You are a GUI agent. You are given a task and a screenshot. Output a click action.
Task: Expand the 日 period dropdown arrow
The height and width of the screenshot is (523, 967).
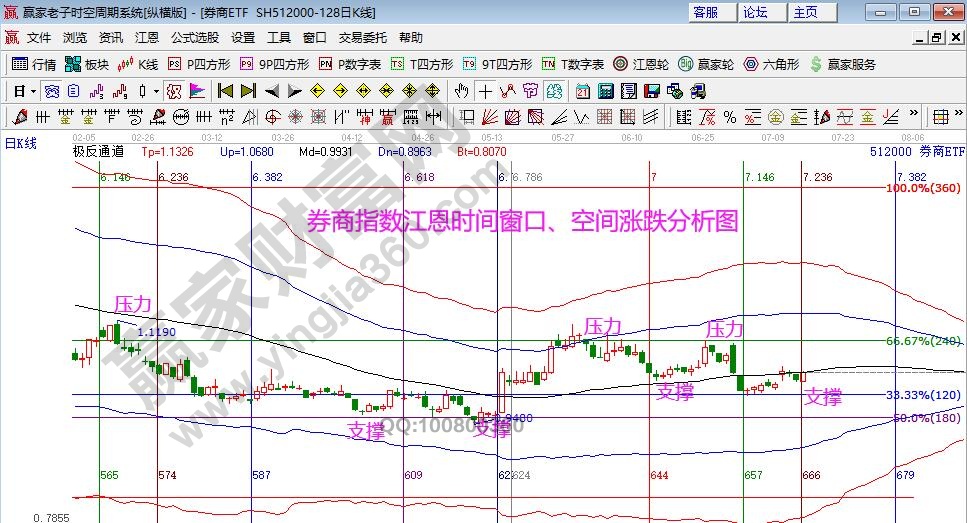click(33, 91)
